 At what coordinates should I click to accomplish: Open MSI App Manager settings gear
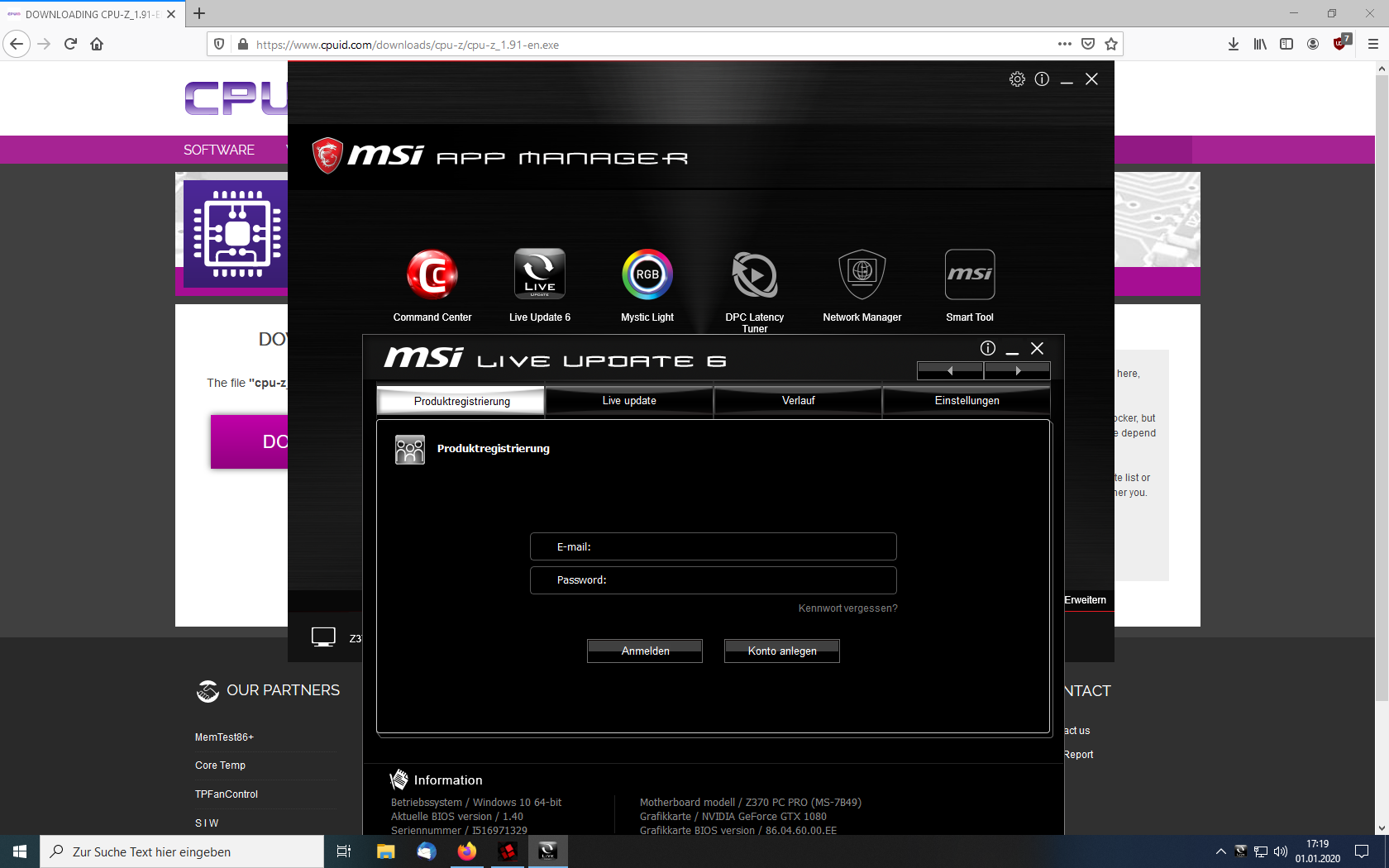click(x=1017, y=79)
